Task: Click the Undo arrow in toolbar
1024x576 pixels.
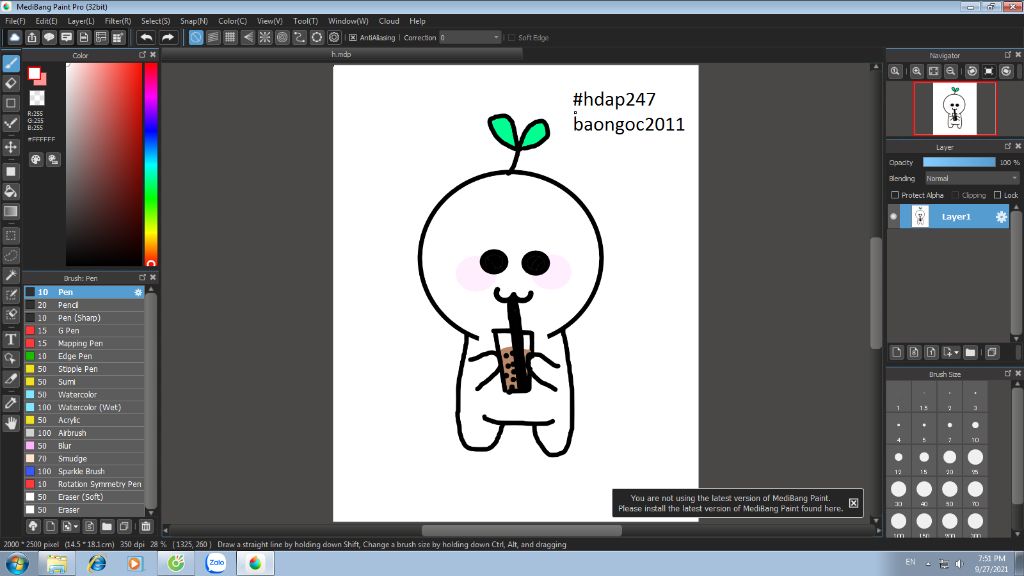Action: [x=146, y=37]
